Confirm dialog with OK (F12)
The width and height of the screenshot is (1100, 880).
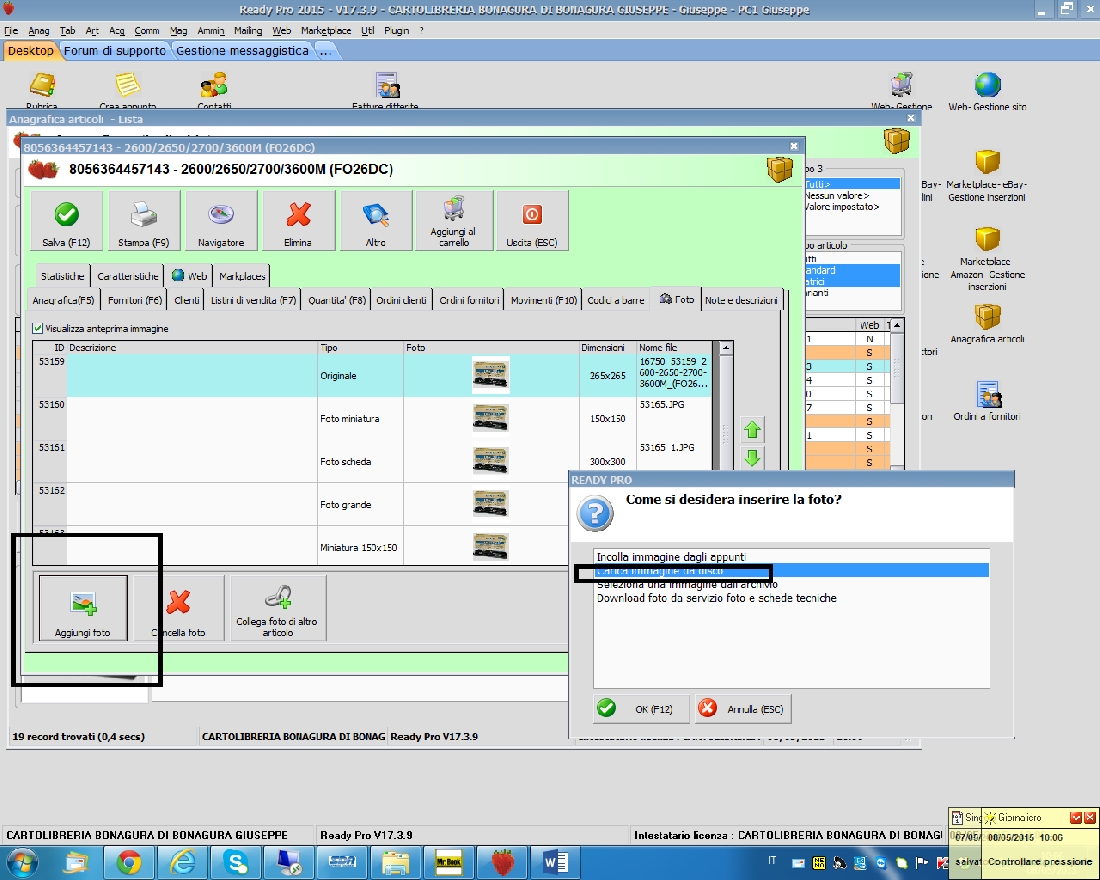[x=641, y=709]
